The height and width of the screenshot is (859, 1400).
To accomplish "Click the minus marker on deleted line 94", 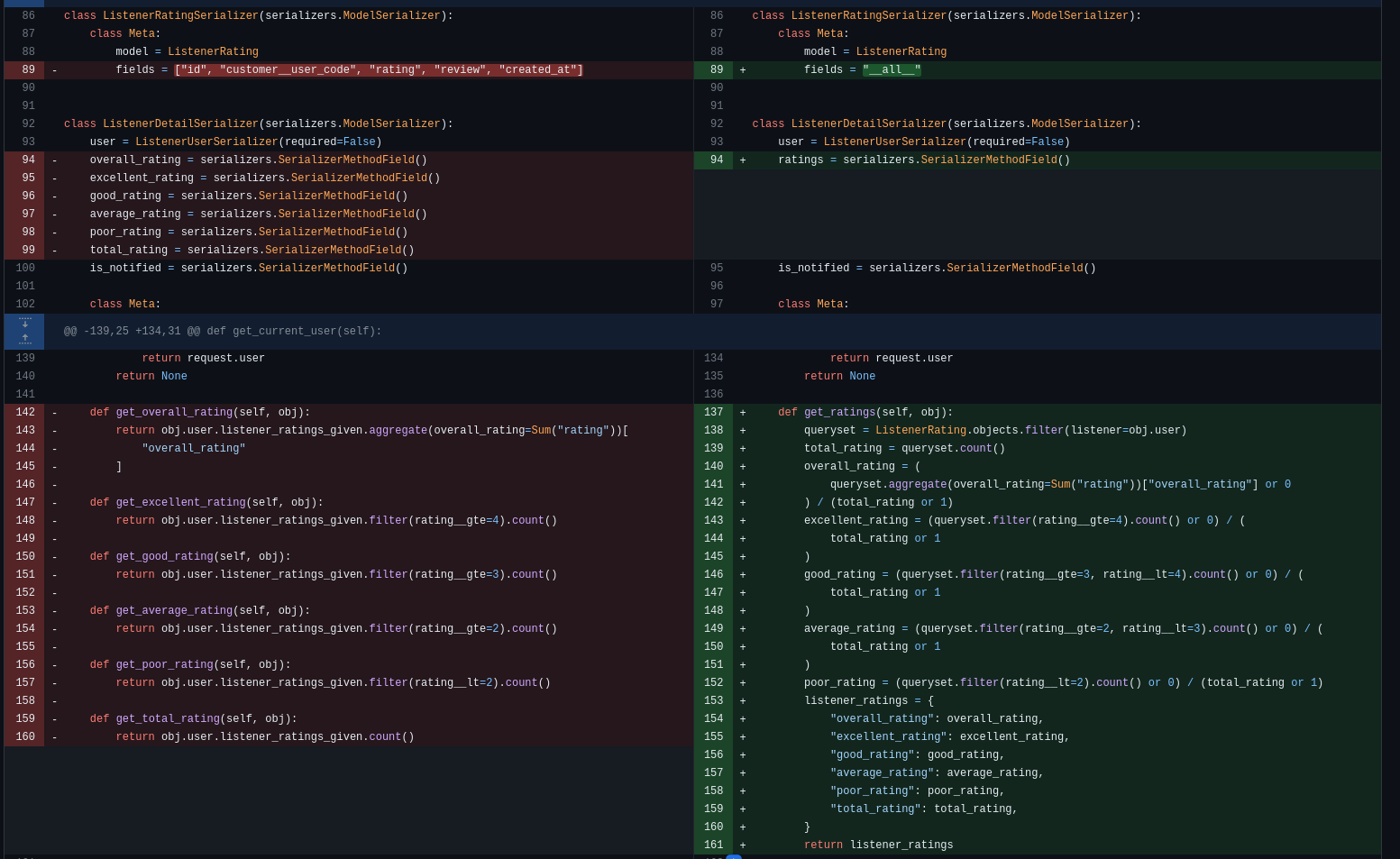I will coord(54,160).
